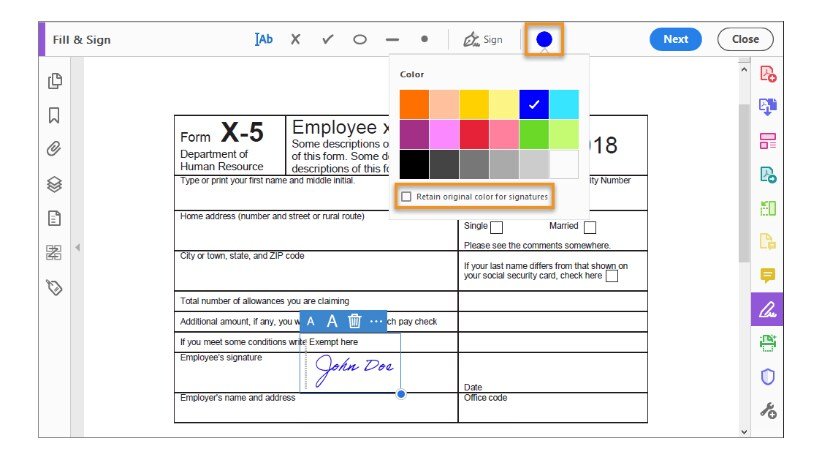Check the Single checkbox on form
This screenshot has height=456, width=827.
pyautogui.click(x=496, y=227)
